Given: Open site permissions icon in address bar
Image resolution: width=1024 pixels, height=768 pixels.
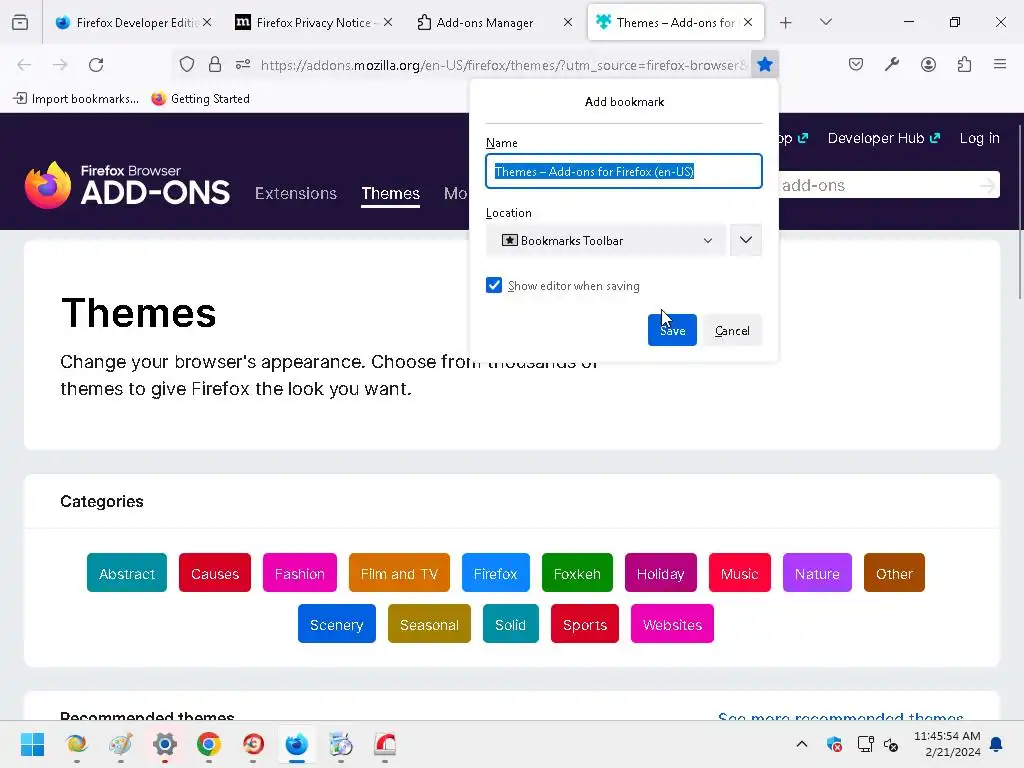Looking at the screenshot, I should [x=243, y=65].
